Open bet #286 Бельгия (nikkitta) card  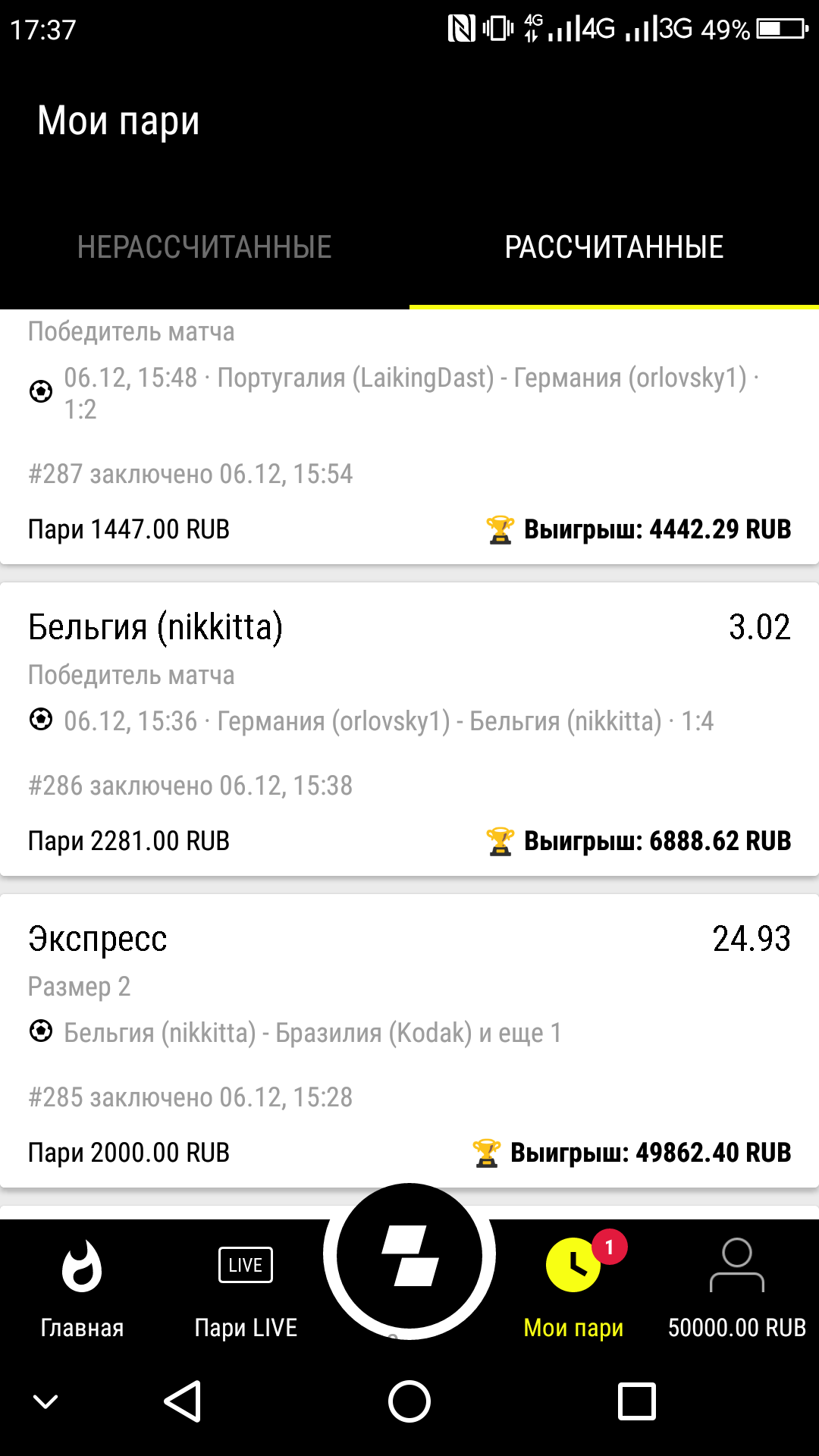[409, 728]
